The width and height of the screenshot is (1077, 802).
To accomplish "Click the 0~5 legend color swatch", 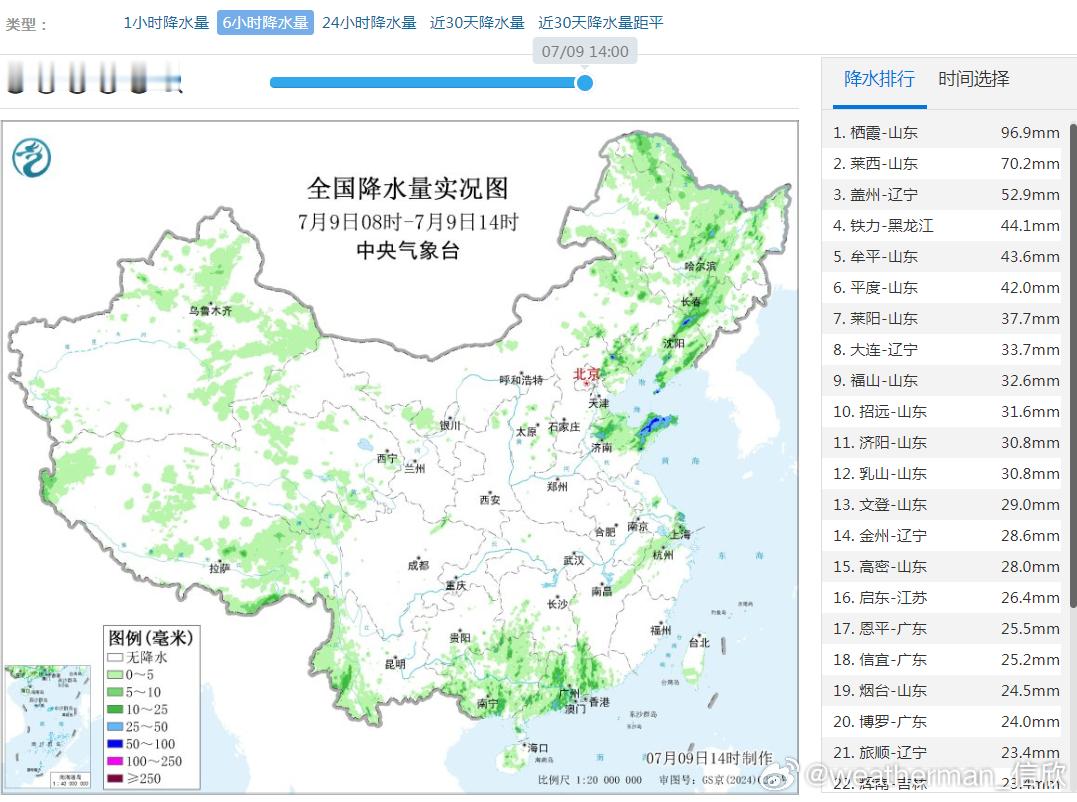I will coord(115,674).
